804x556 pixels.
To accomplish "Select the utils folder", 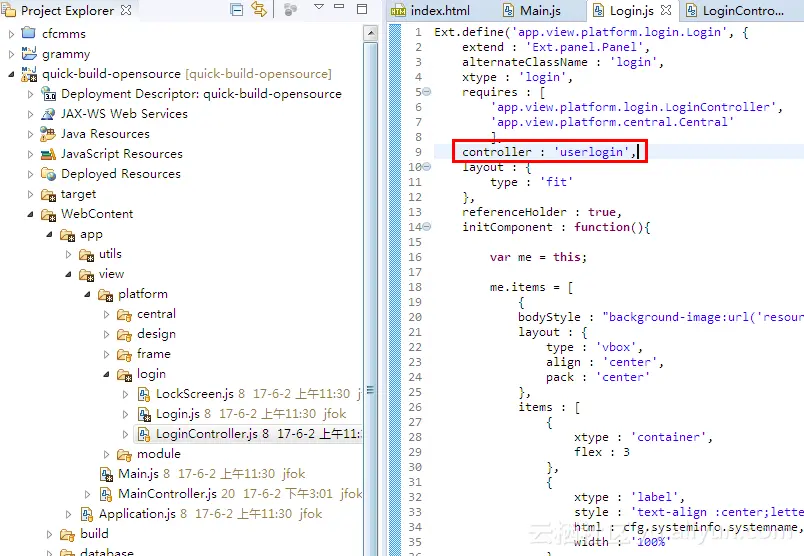I will pyautogui.click(x=110, y=254).
